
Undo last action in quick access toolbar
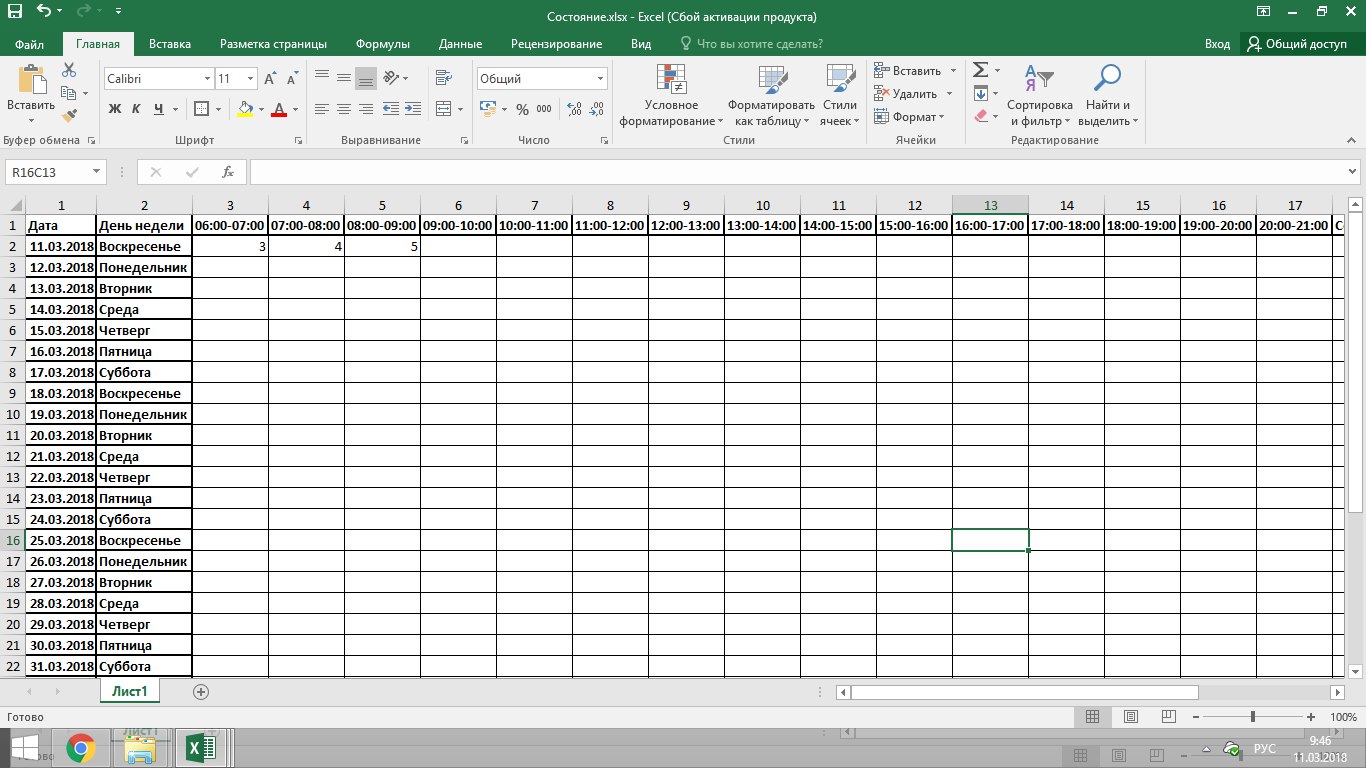(44, 13)
